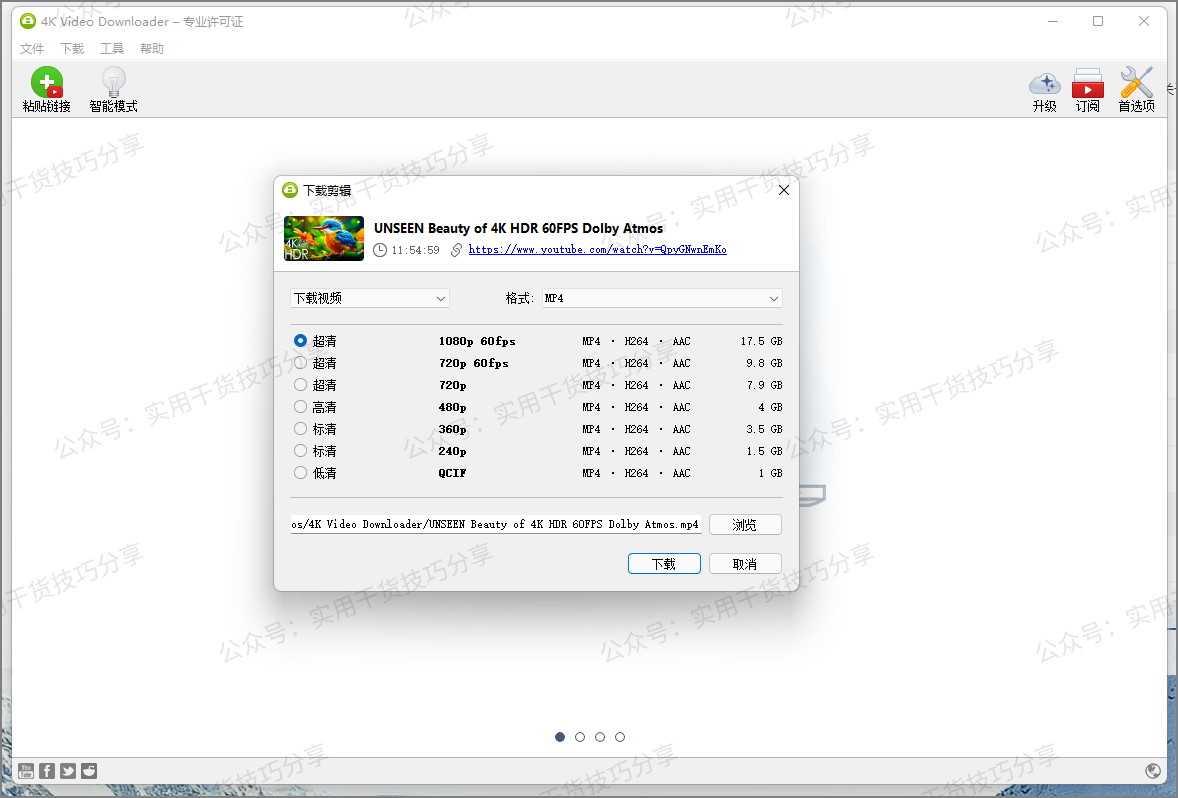Image resolution: width=1178 pixels, height=798 pixels.
Task: Select the 720p 60fps quality option
Action: pyautogui.click(x=301, y=363)
